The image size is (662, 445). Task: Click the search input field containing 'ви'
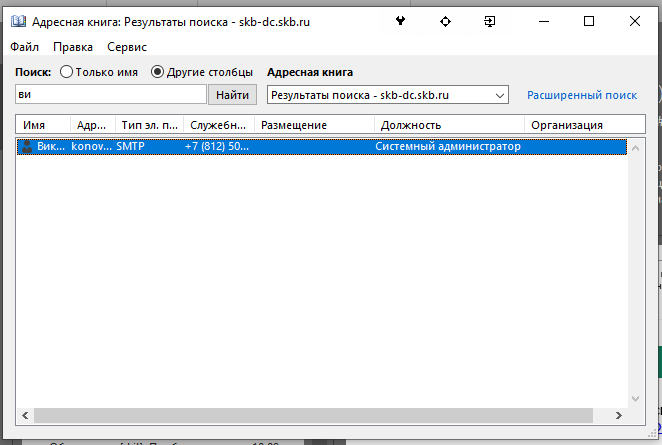(x=111, y=94)
